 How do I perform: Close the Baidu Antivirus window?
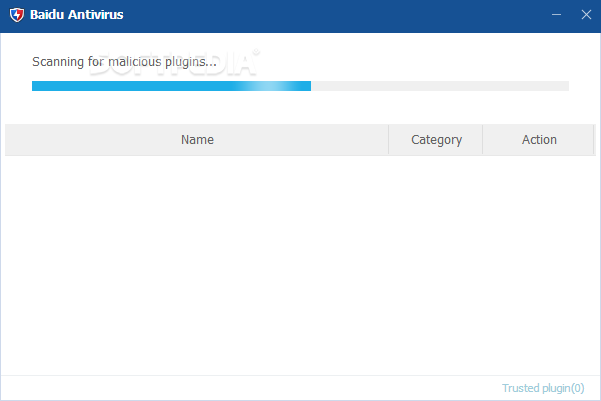[586, 15]
